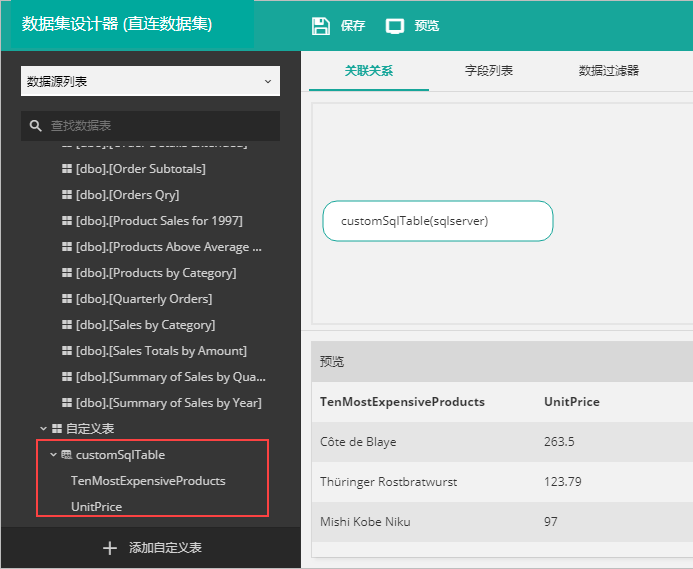
Task: Click the 保存 button label
Action: coord(352,26)
